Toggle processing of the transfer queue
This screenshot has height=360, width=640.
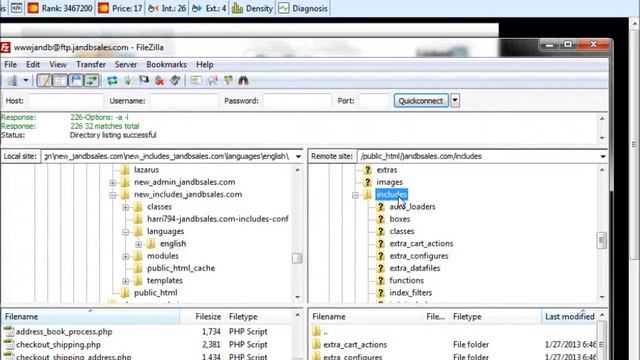pyautogui.click(x=128, y=80)
